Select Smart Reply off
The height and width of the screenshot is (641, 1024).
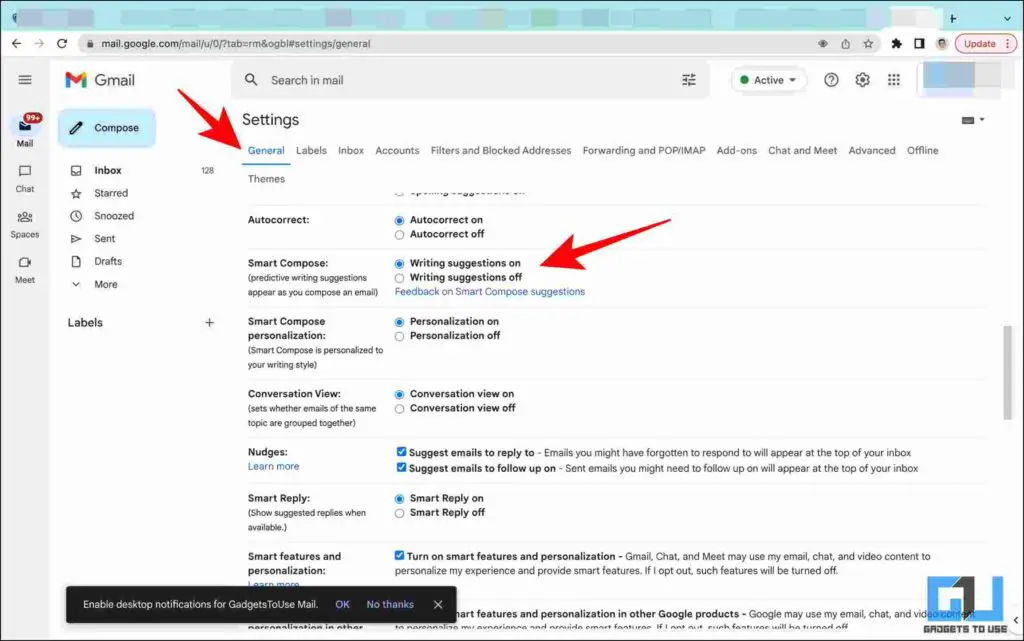coord(399,514)
